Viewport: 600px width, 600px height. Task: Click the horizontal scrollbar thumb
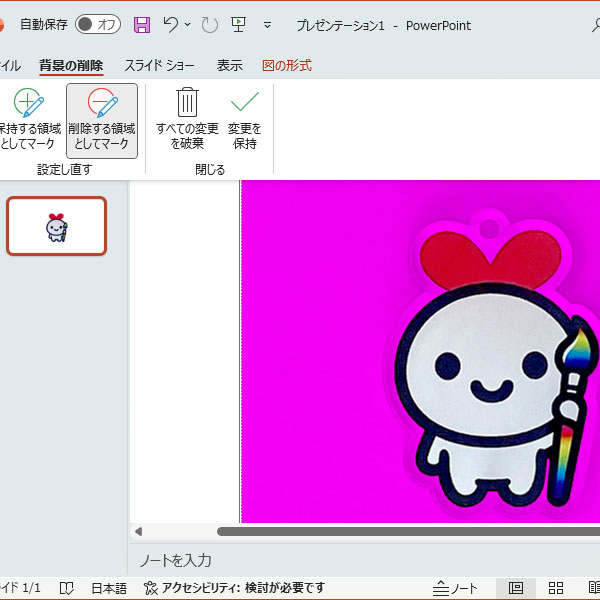(x=408, y=532)
